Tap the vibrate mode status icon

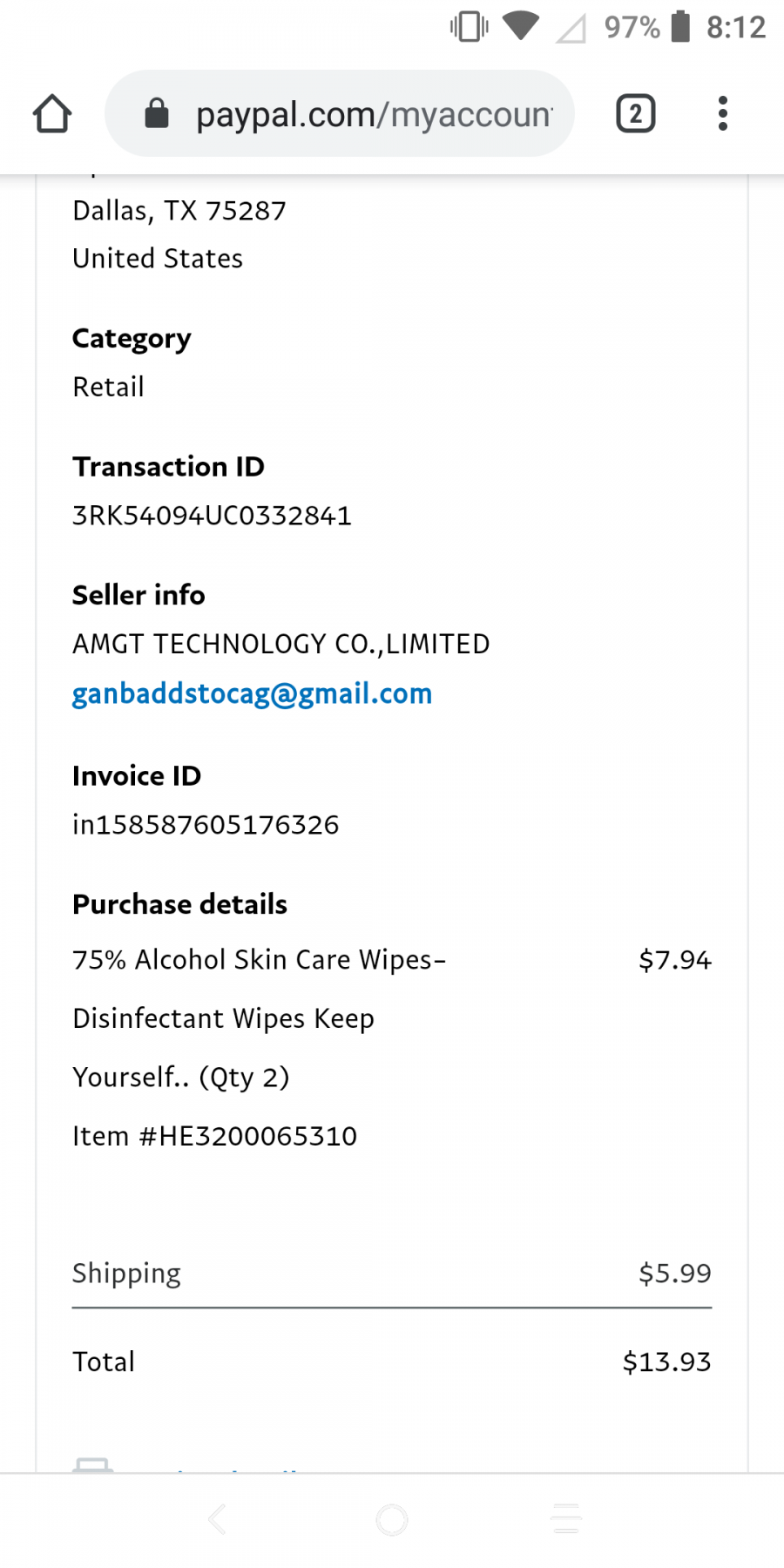click(x=469, y=27)
